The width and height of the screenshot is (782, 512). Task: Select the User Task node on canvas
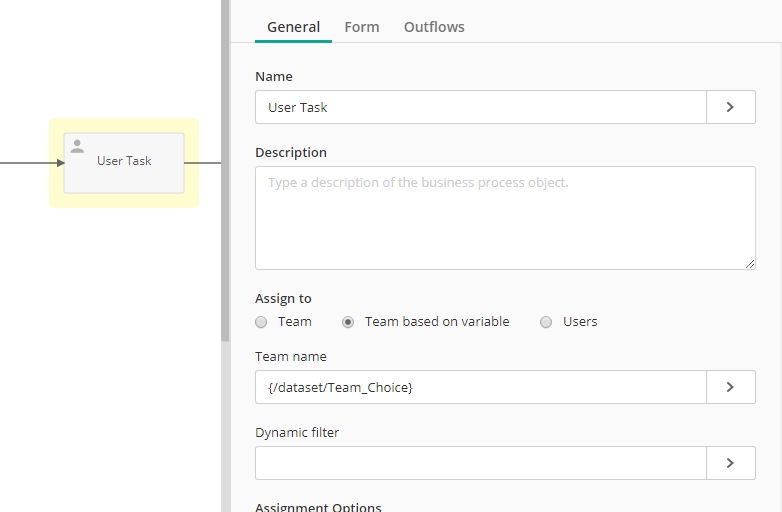(x=124, y=163)
